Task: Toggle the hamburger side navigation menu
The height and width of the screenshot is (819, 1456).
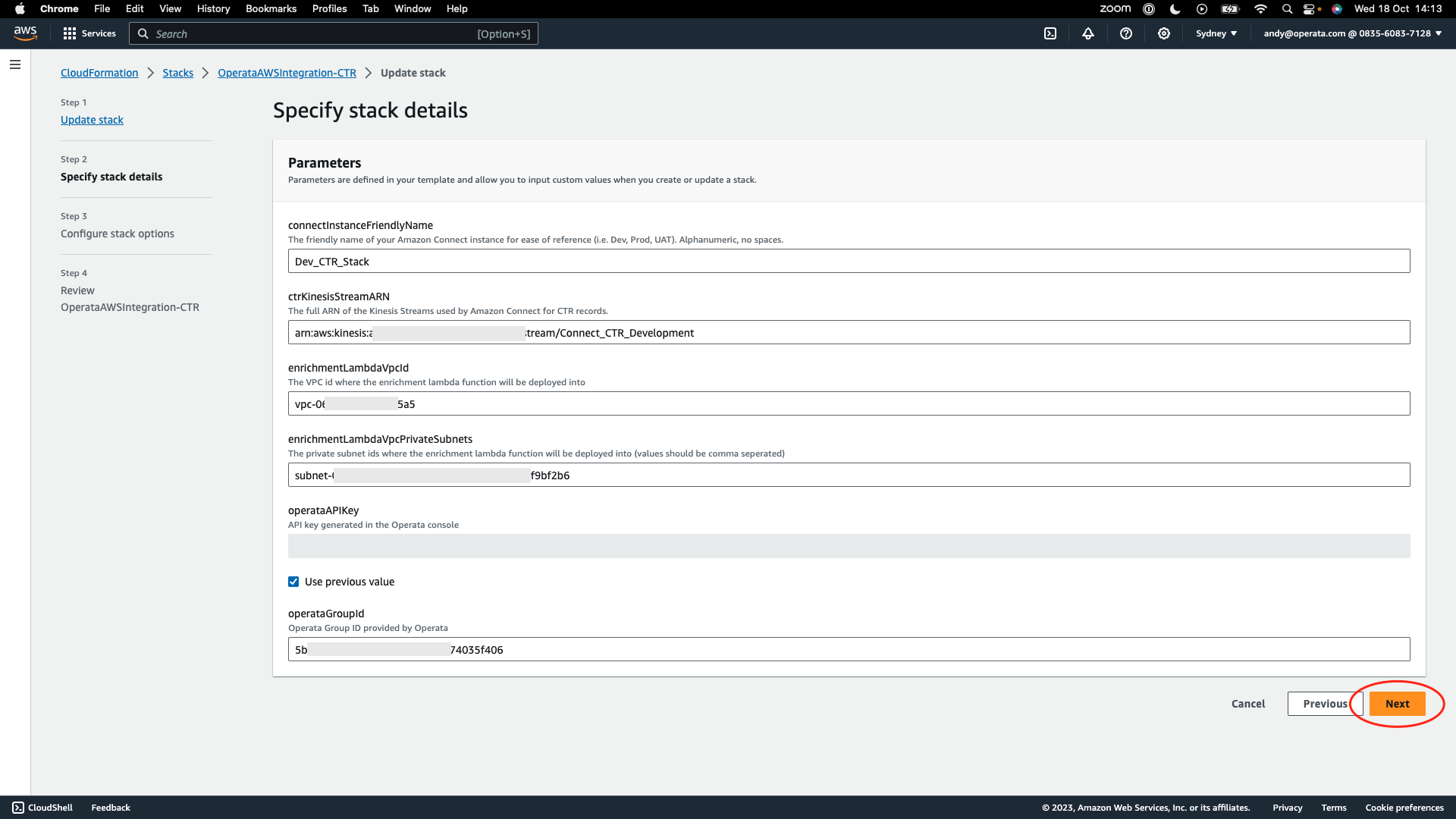Action: 15,64
